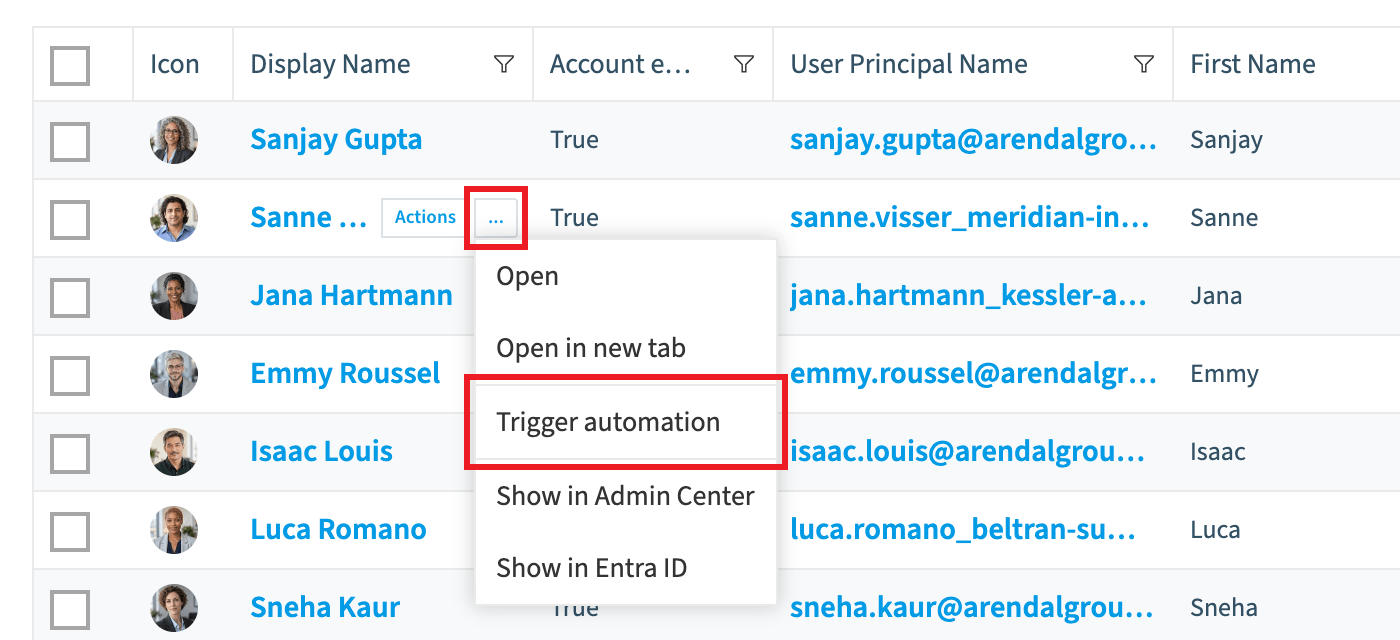The width and height of the screenshot is (1400, 640).
Task: Click the first name cell Luca
Action: 1215,530
